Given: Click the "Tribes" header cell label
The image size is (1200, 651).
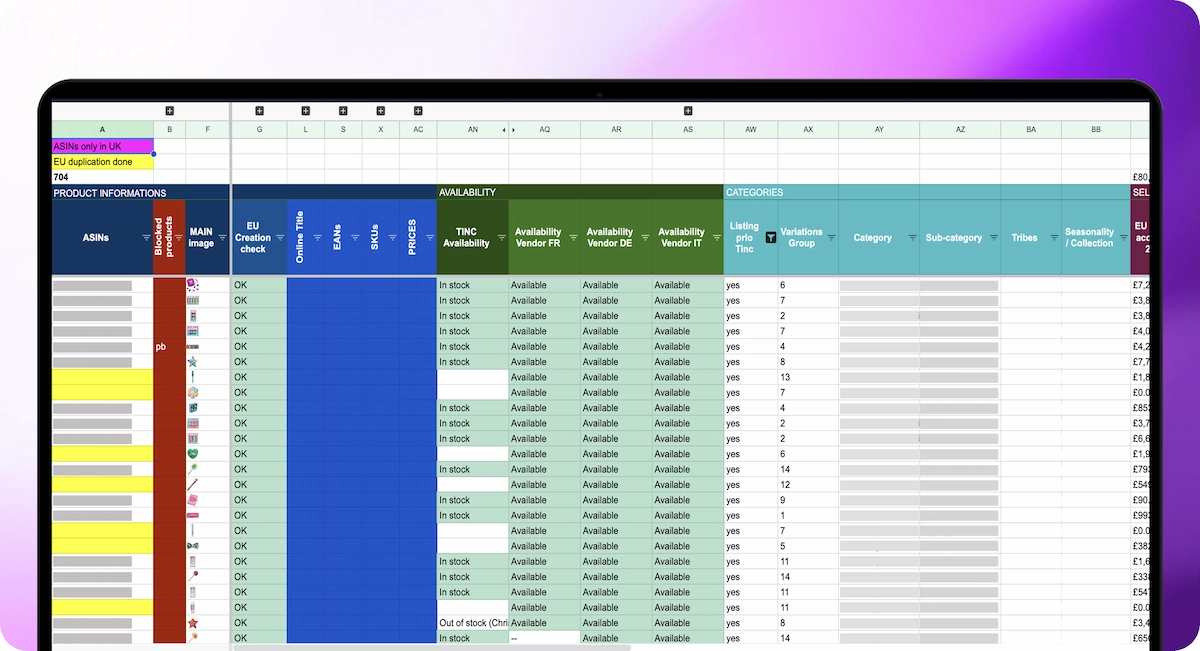Looking at the screenshot, I should point(1024,238).
